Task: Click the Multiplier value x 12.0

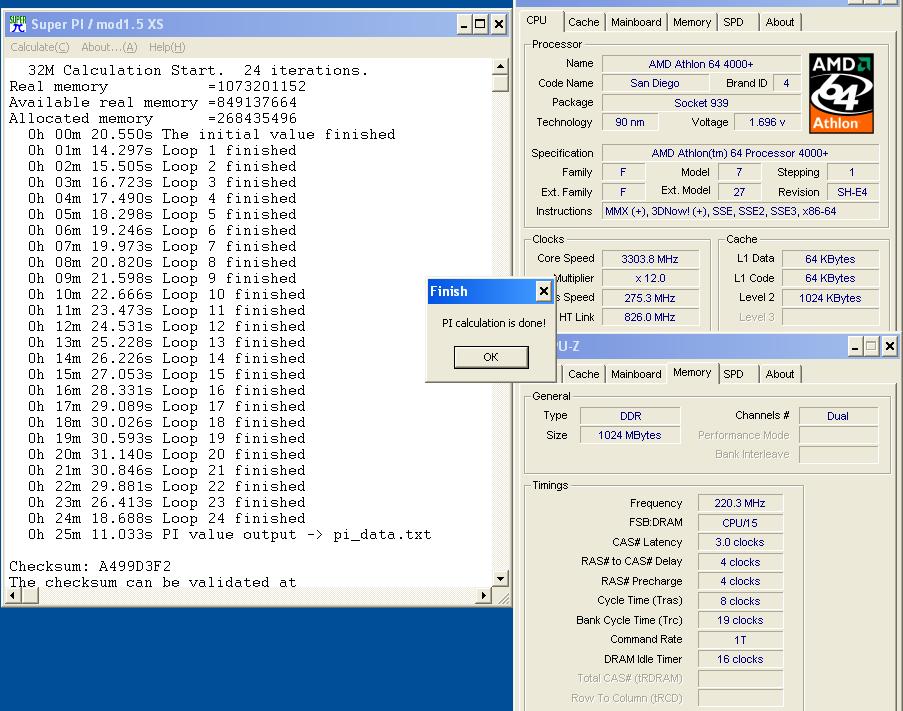Action: [650, 278]
